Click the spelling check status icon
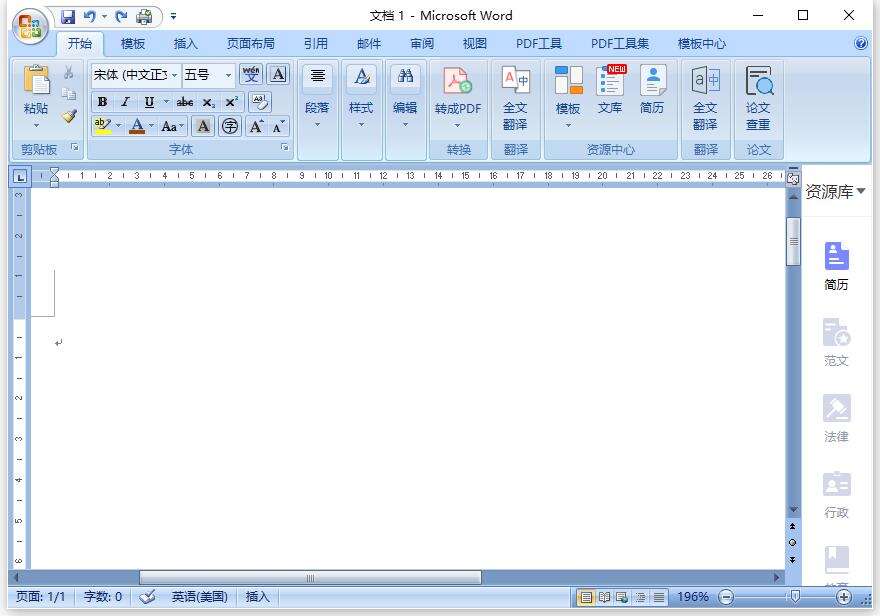Screen dimensions: 880x616 point(147,597)
